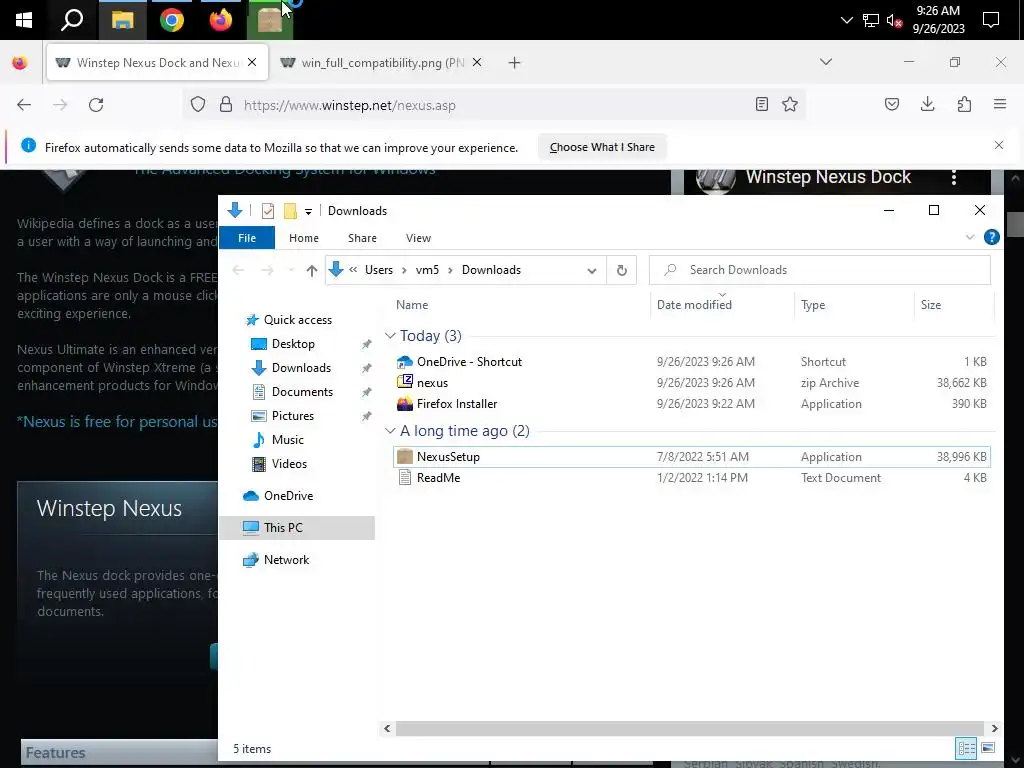Go up one folder level
1024x768 pixels.
pos(312,270)
